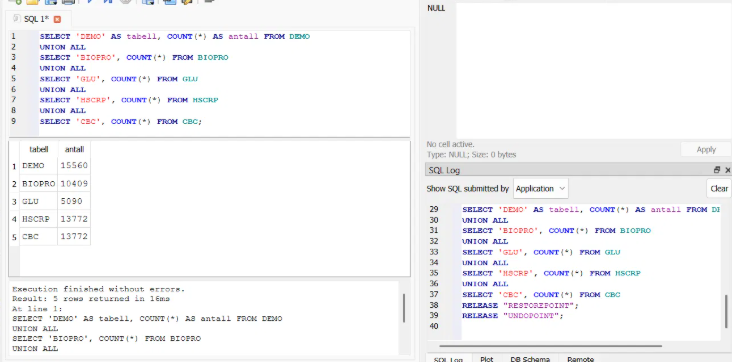Select the 13772 cell in HSCRP row
Viewport: 732px width, 362px height.
click(x=74, y=219)
